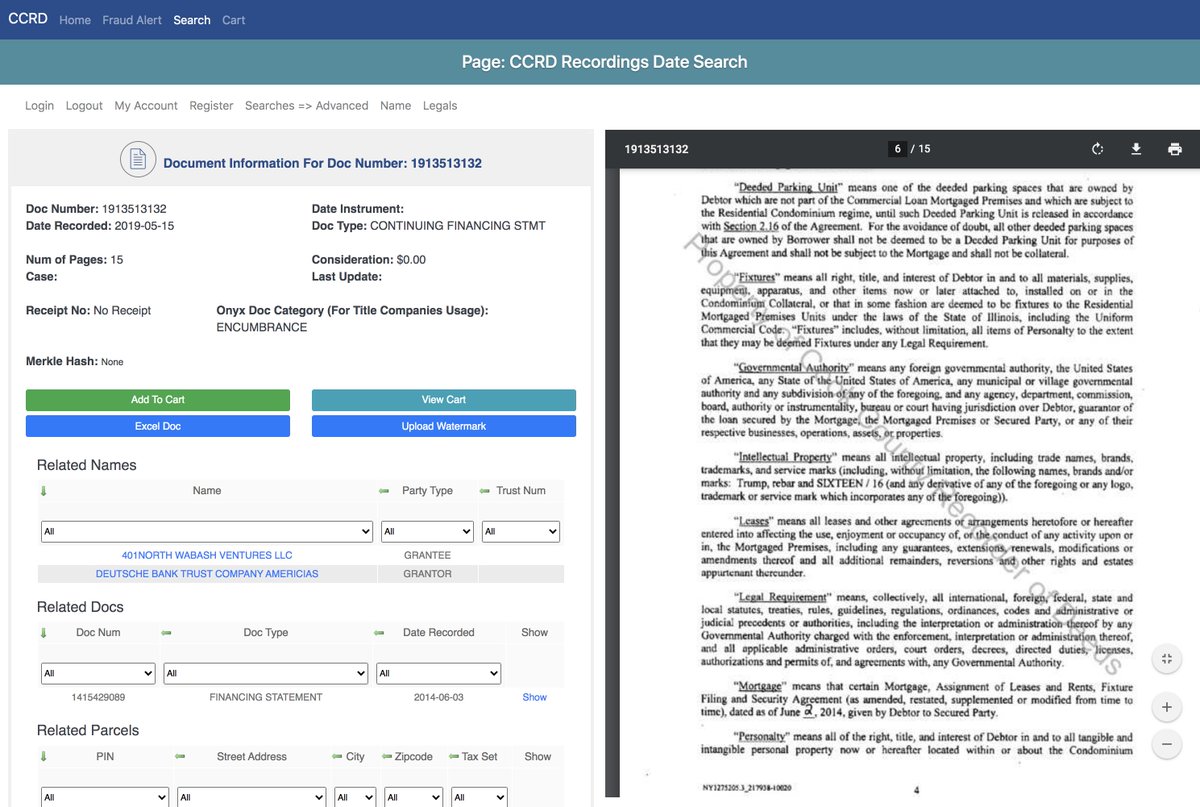Sort parcels by Street Address arrow
This screenshot has height=807, width=1200.
pos(181,757)
